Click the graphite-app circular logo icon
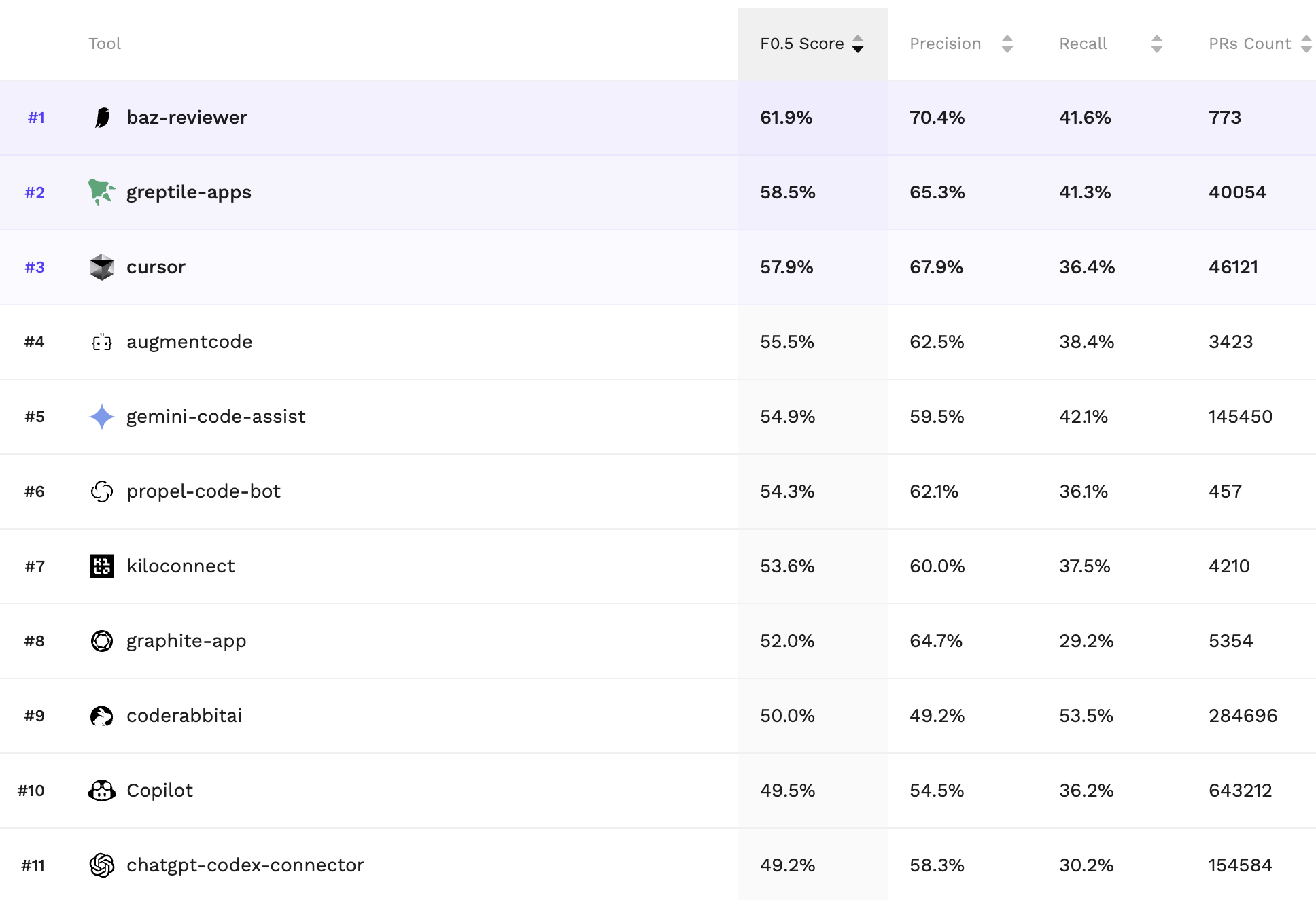This screenshot has width=1316, height=900. [102, 641]
